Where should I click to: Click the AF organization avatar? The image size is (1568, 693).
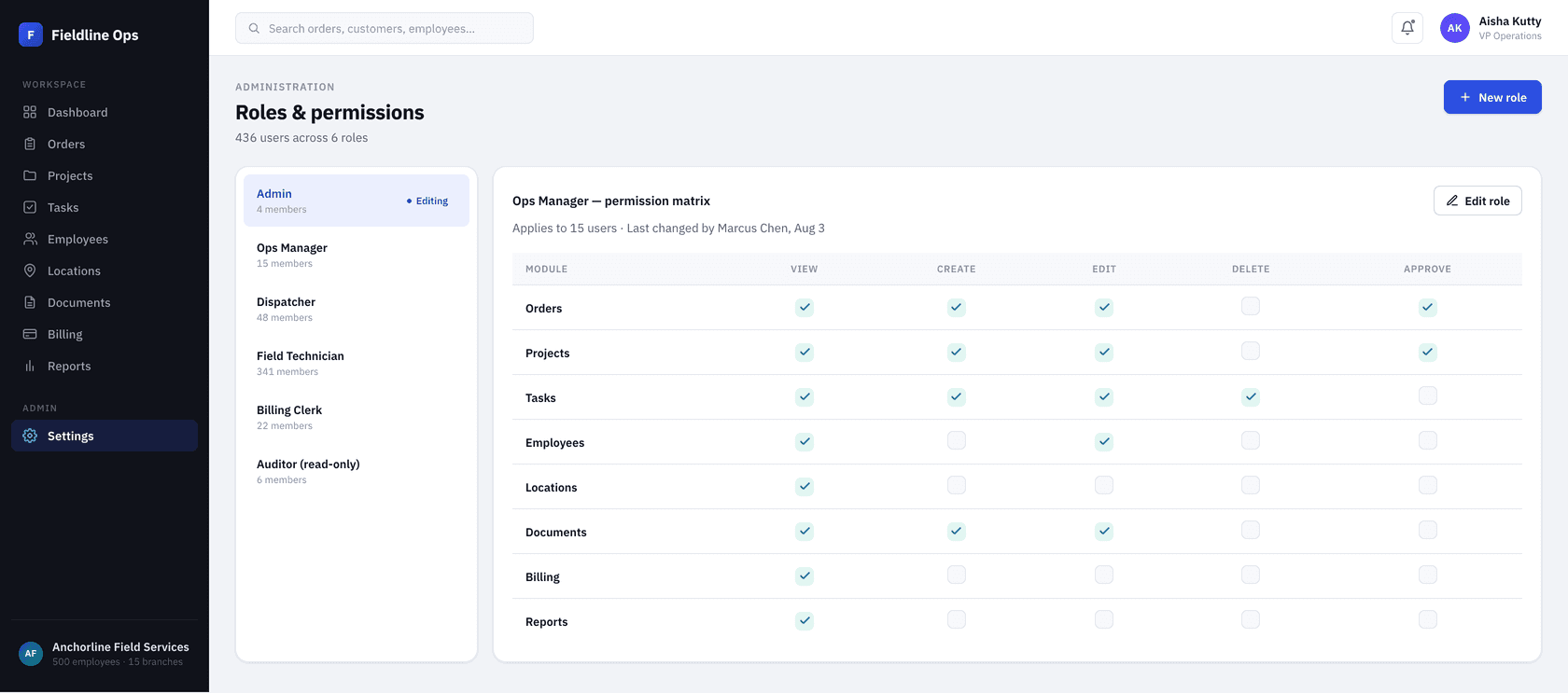31,653
